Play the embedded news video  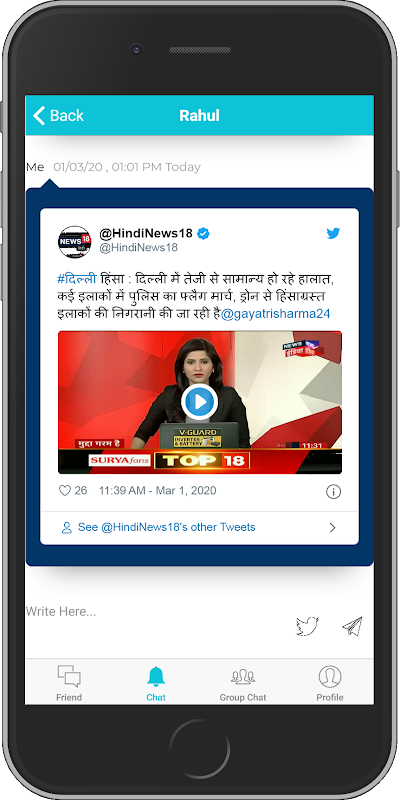(199, 402)
